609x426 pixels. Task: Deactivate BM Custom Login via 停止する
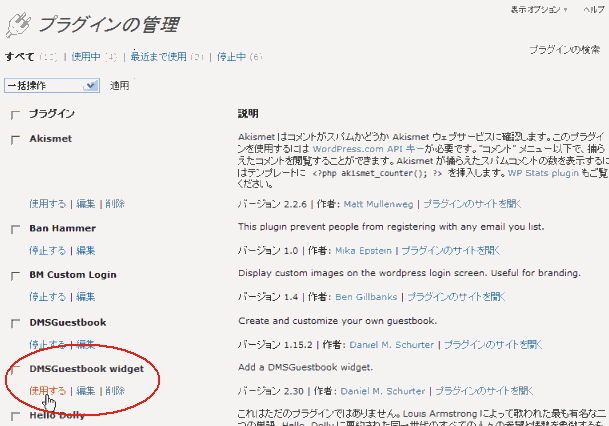pyautogui.click(x=47, y=297)
